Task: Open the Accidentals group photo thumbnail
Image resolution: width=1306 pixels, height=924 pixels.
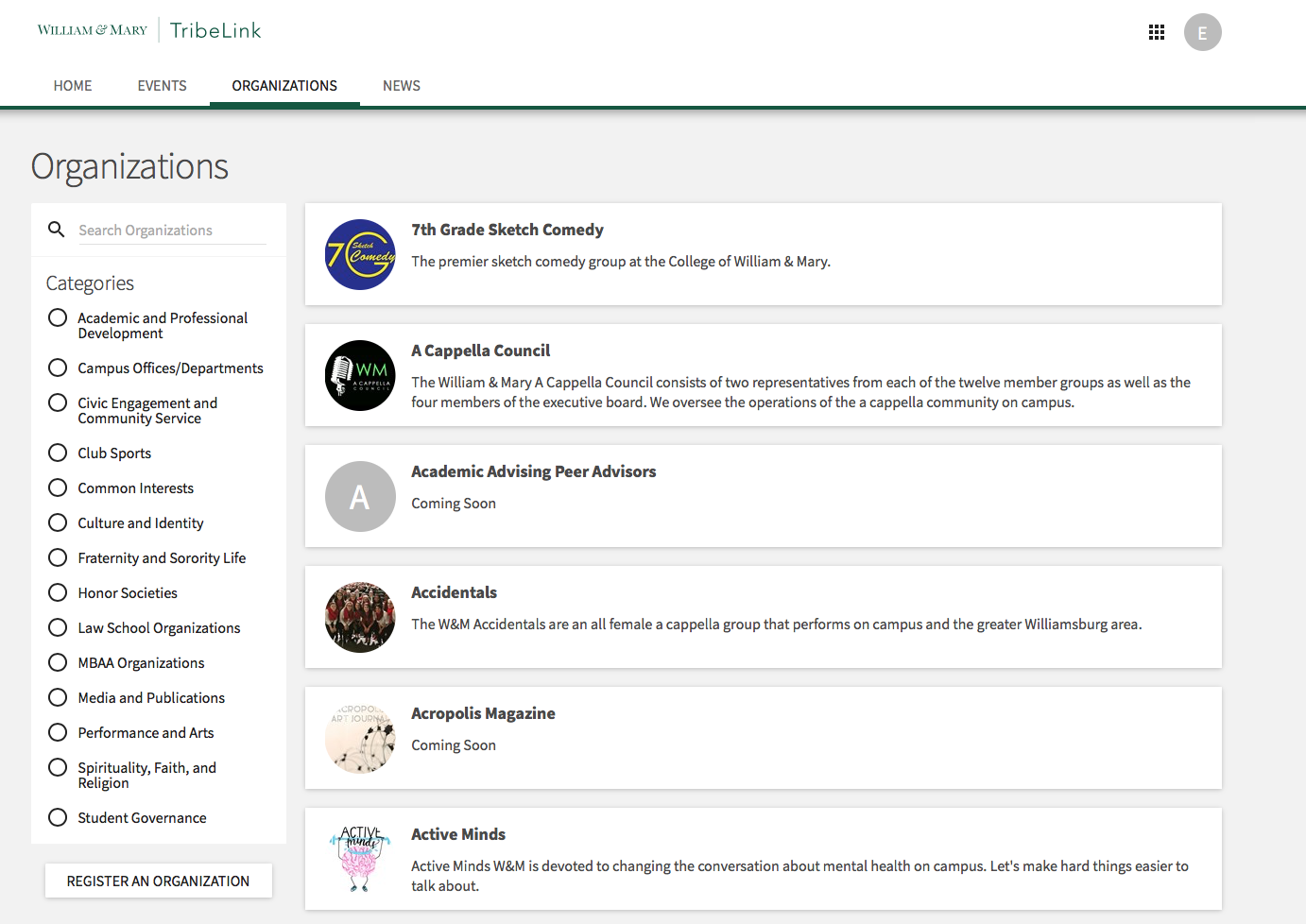Action: click(360, 617)
